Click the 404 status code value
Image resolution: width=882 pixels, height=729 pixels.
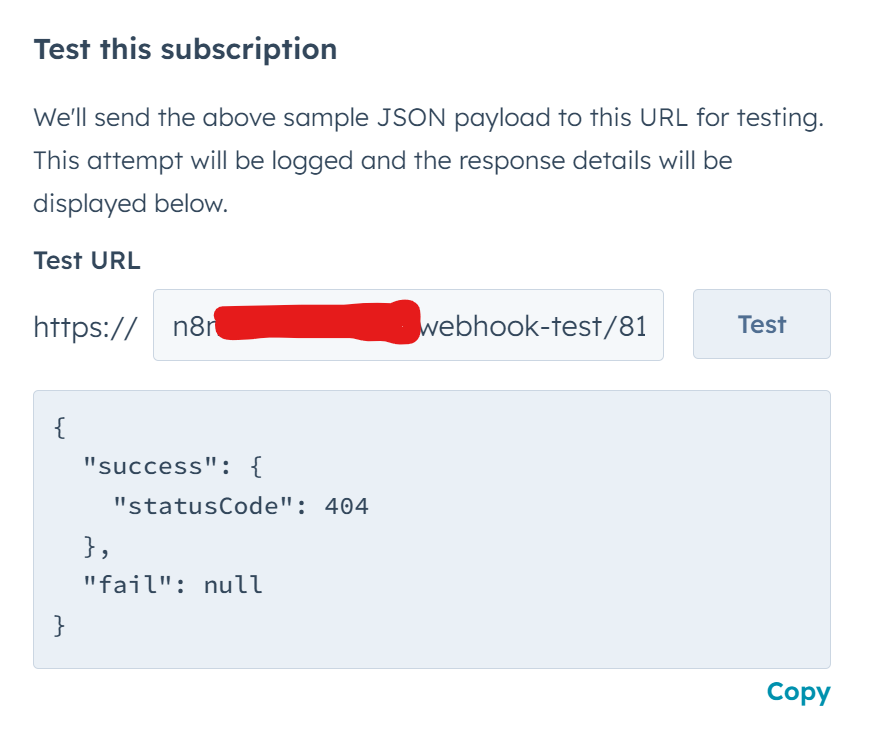(346, 506)
